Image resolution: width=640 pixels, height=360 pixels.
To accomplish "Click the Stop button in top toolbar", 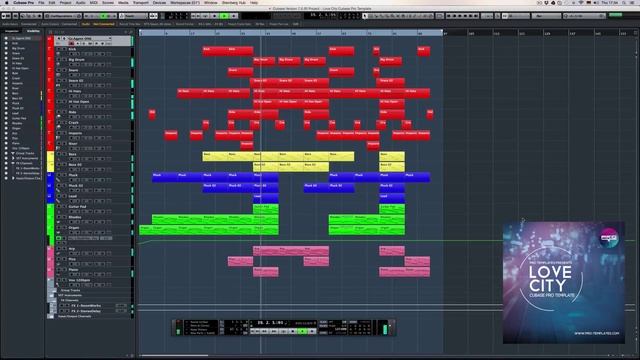I will click(214, 16).
